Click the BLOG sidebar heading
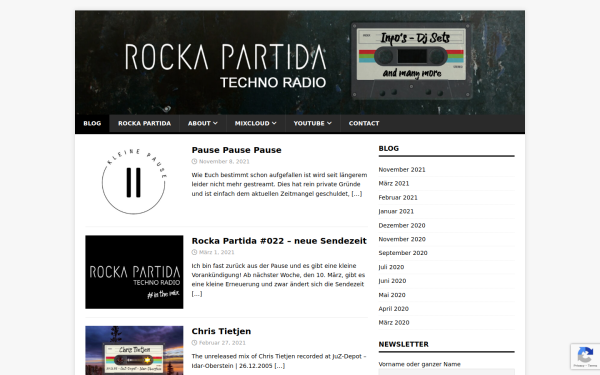The width and height of the screenshot is (600, 375). 388,148
